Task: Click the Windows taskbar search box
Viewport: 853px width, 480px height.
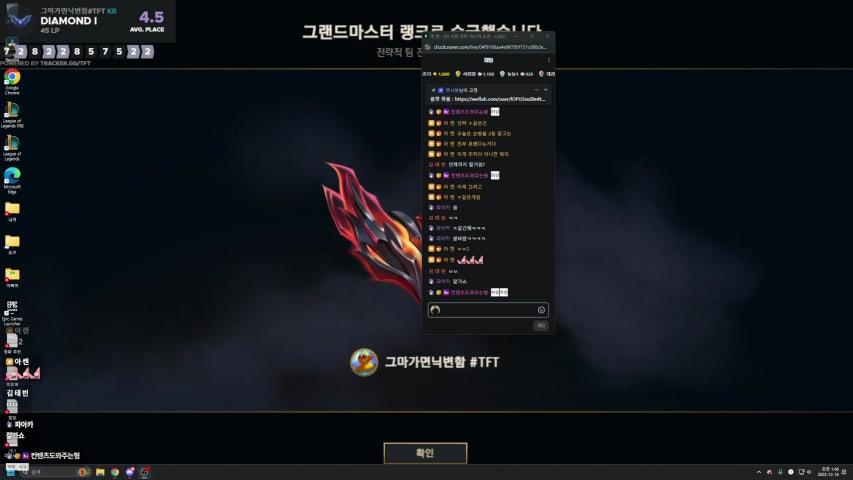Action: (x=49, y=472)
